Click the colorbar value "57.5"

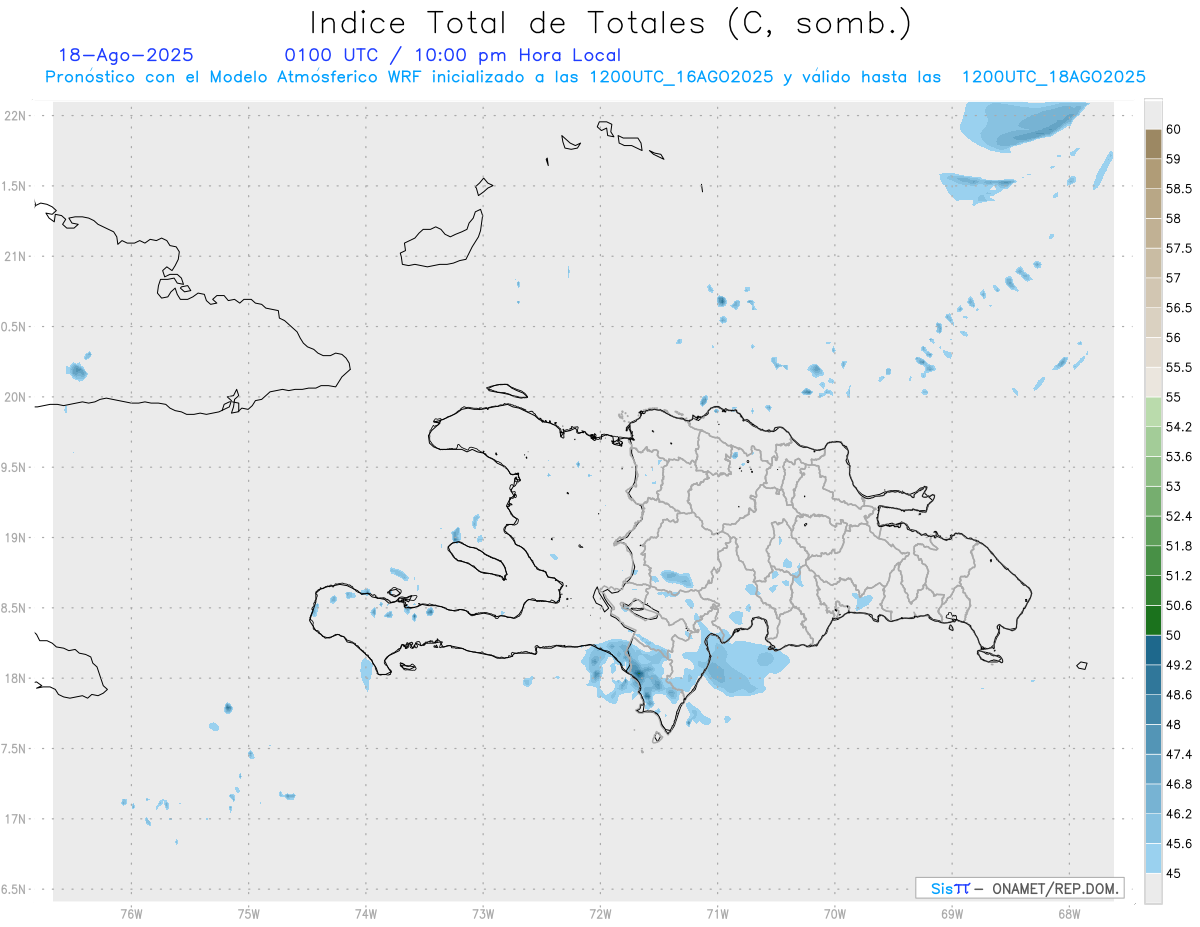click(1179, 248)
